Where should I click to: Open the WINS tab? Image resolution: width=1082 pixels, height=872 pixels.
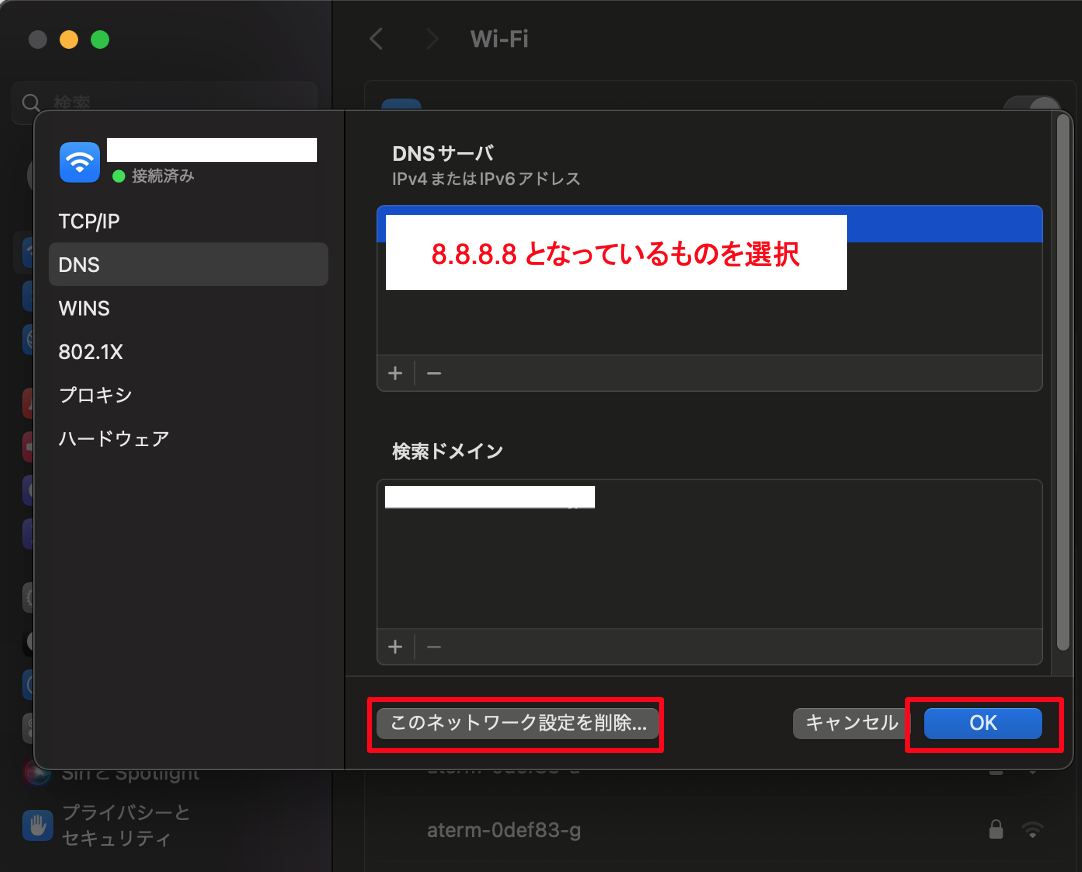tap(84, 308)
